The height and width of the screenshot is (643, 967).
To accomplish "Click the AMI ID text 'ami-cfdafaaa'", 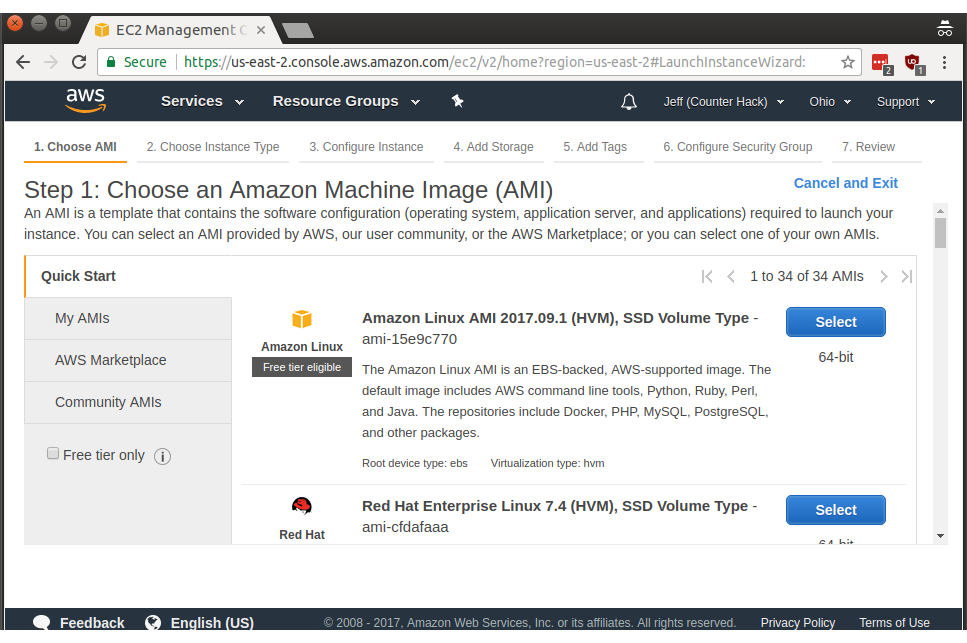I will coord(405,527).
